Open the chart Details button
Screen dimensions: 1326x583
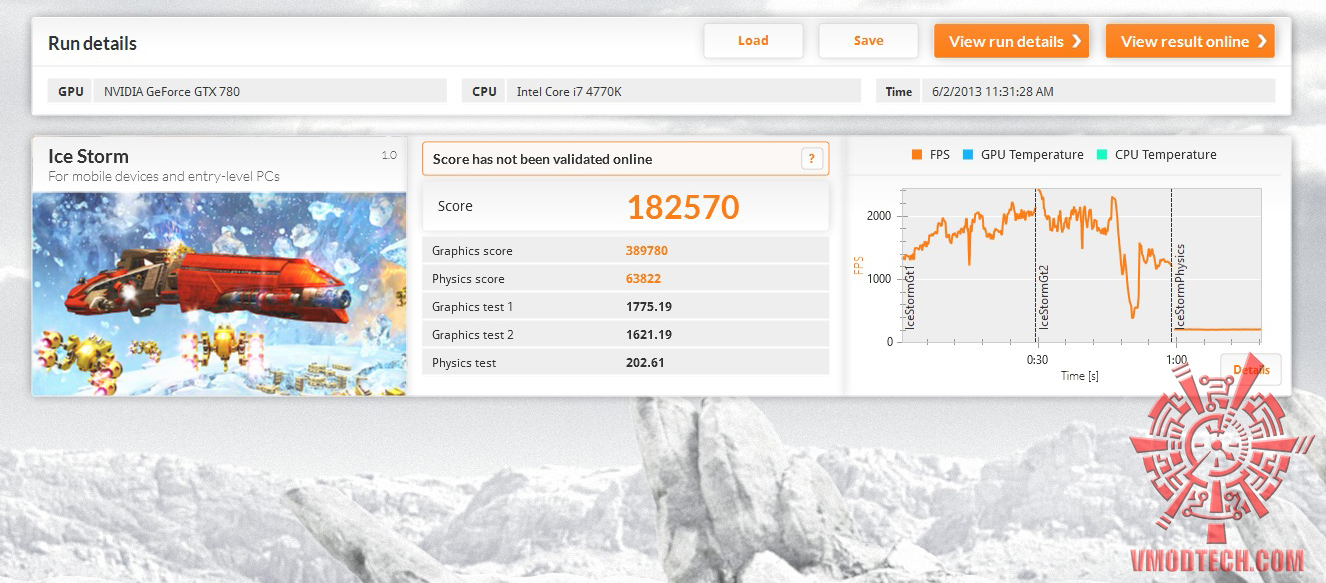[1250, 370]
